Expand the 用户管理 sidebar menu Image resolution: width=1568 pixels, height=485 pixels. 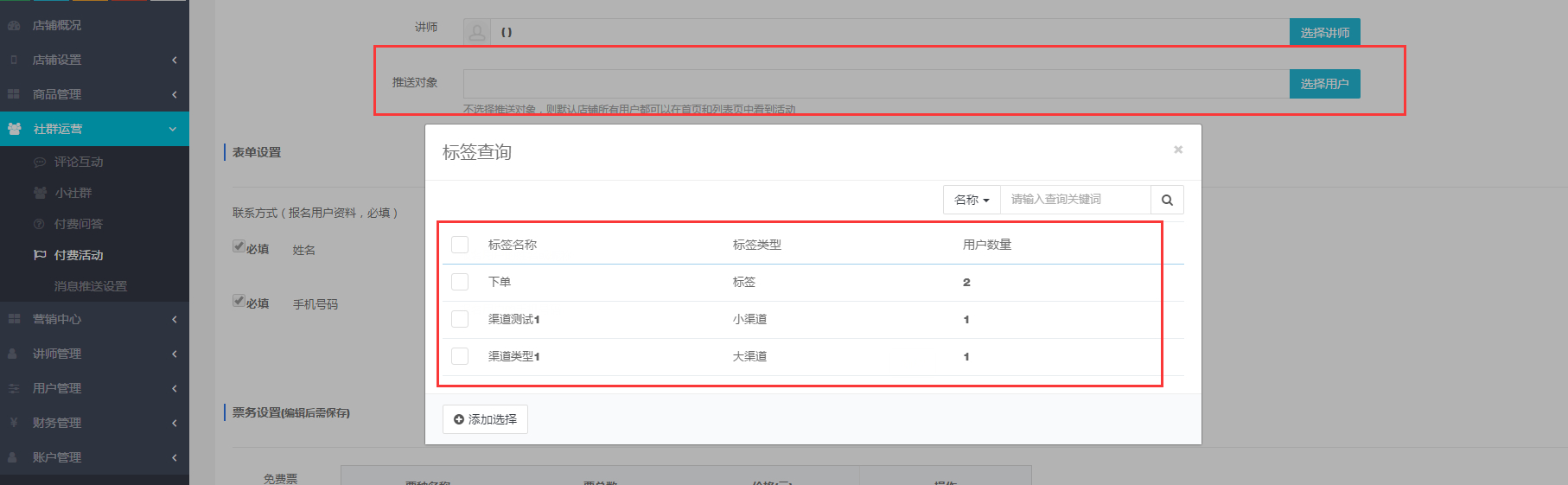[94, 388]
